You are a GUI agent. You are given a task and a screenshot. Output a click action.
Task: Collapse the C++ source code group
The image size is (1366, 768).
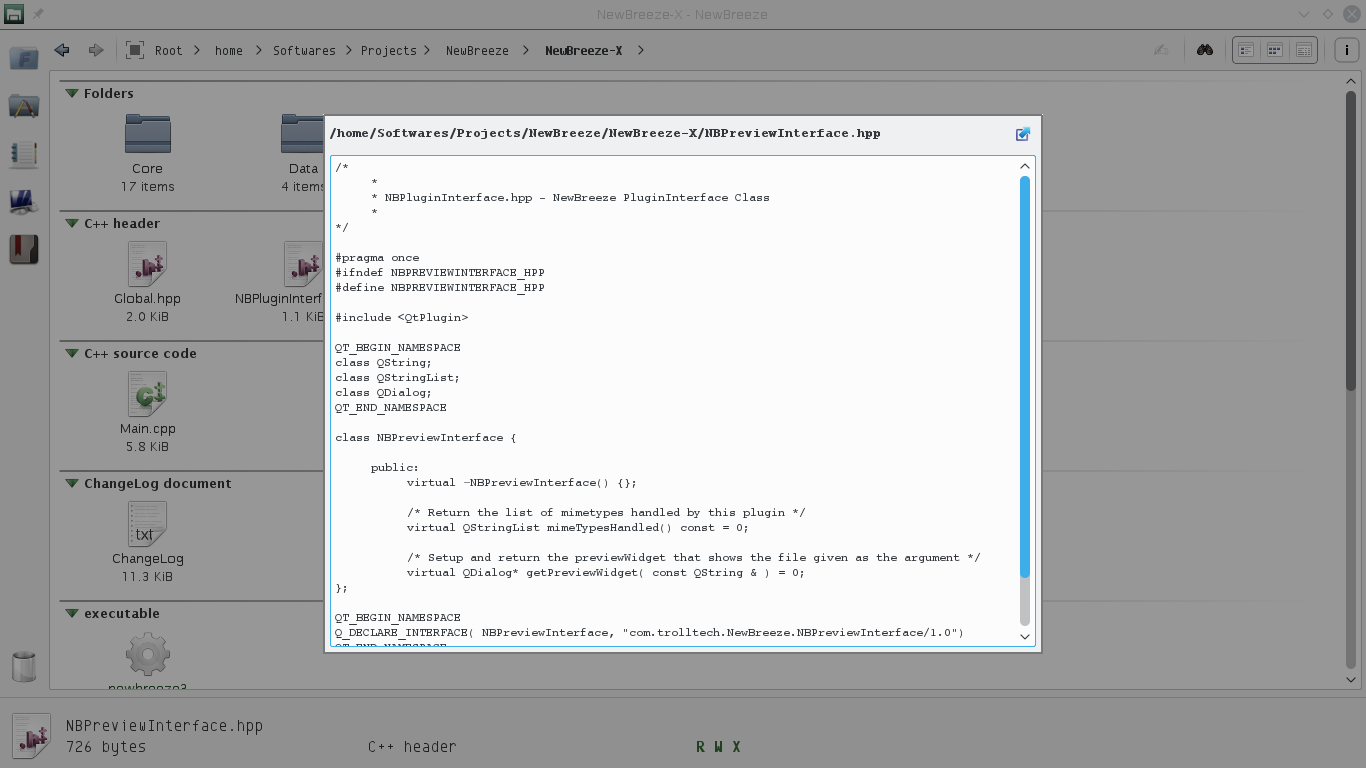tap(72, 353)
